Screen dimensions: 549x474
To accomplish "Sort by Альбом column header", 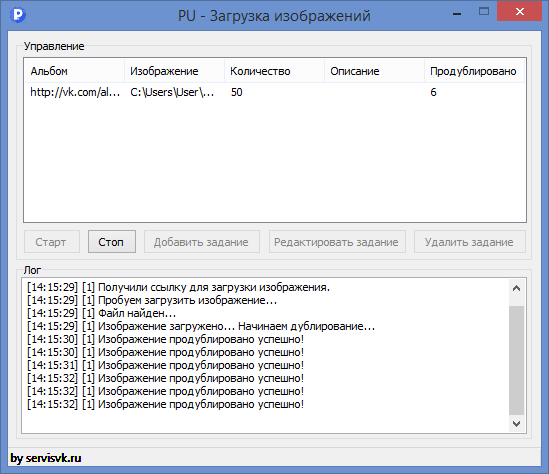I will pos(75,71).
